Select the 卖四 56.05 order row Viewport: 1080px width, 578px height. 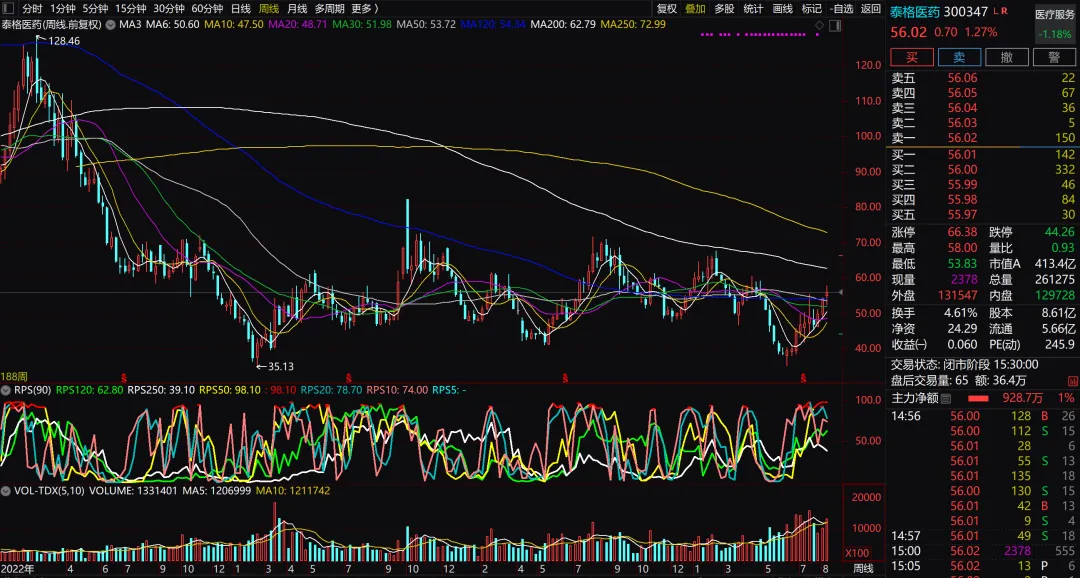(983, 93)
